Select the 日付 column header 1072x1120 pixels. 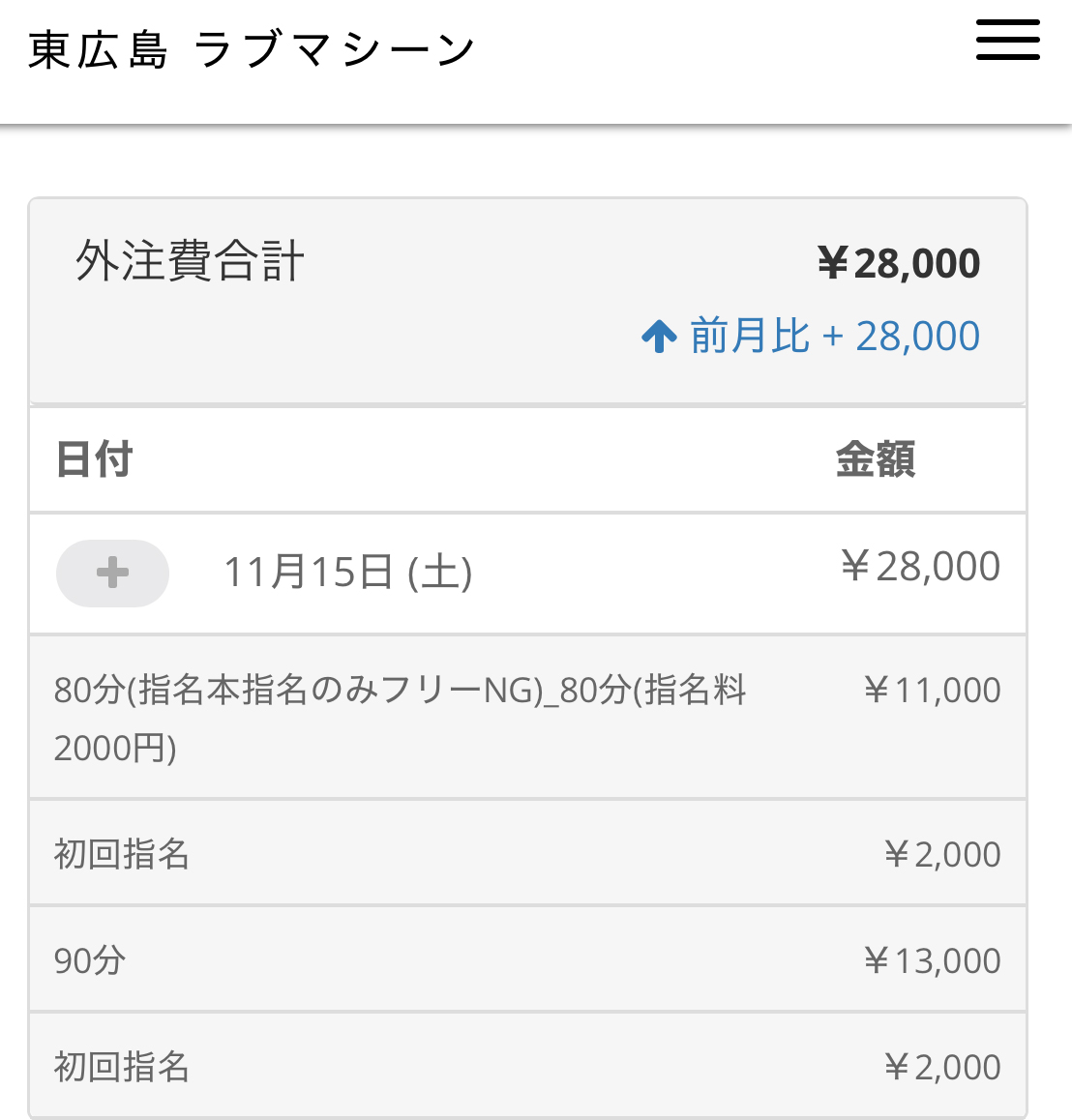point(95,459)
